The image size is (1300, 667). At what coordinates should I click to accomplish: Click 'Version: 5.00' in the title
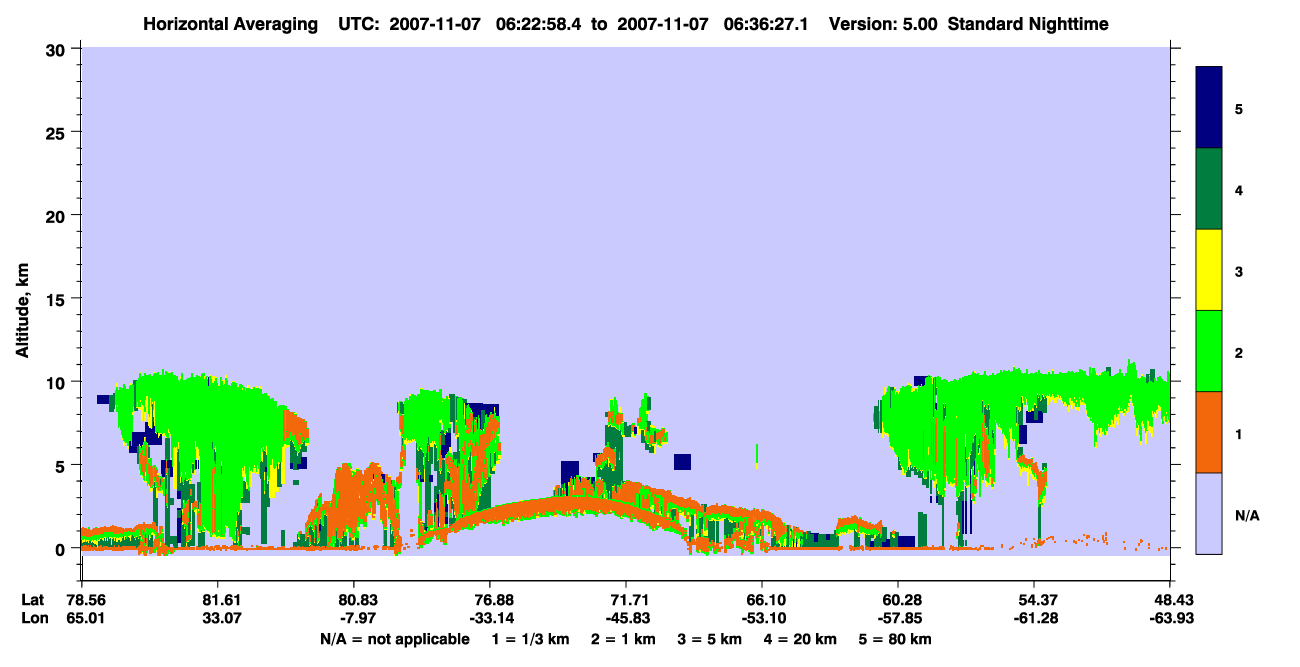tap(884, 24)
